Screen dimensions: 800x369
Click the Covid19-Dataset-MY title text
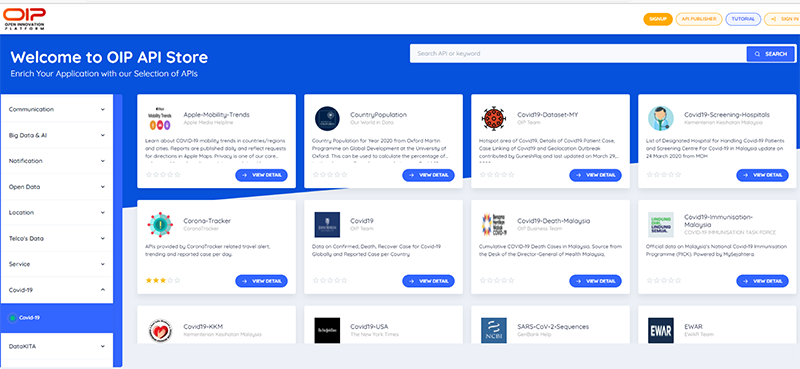coord(548,115)
